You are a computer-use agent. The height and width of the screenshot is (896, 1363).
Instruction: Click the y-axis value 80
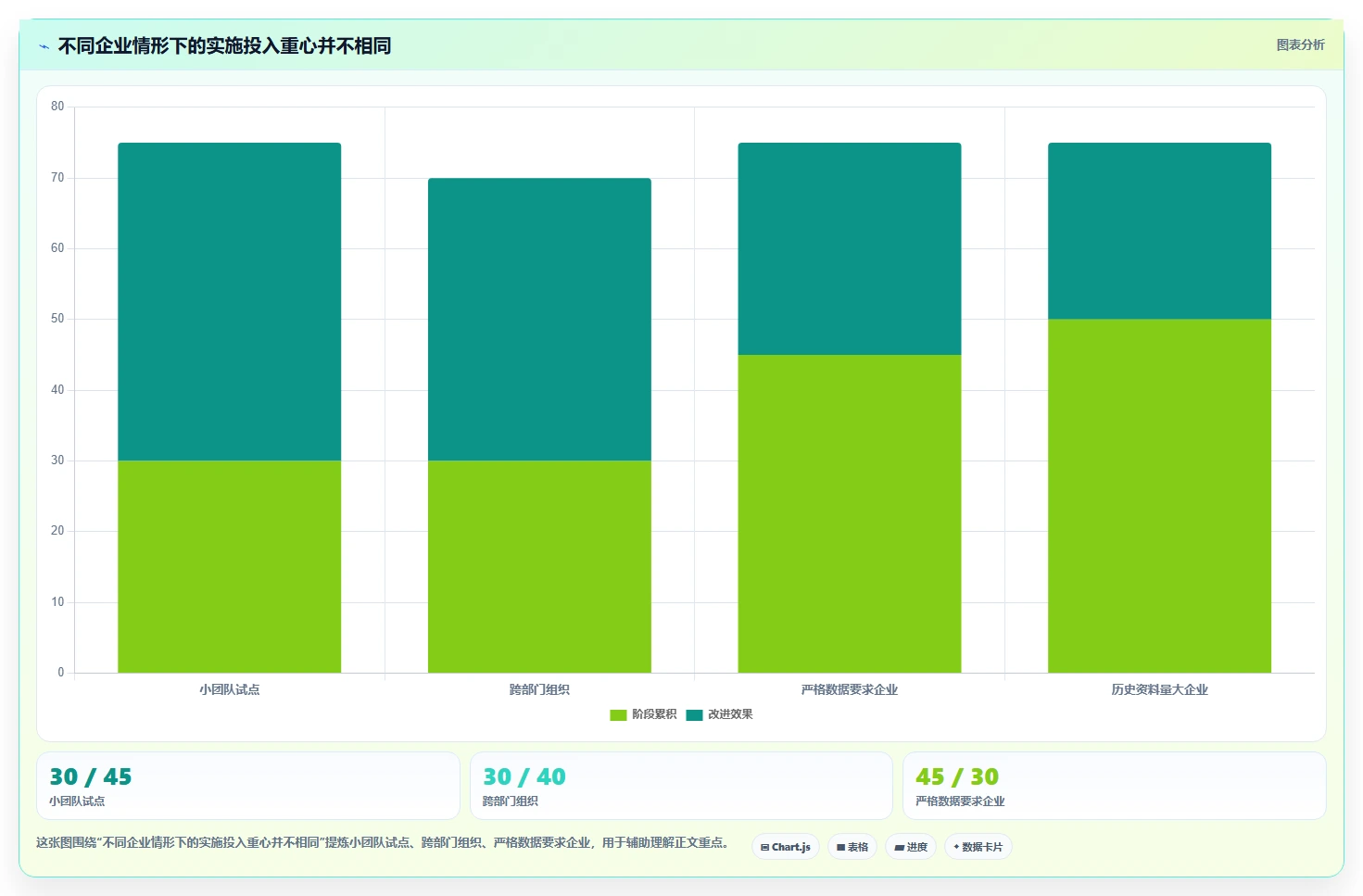tap(57, 107)
